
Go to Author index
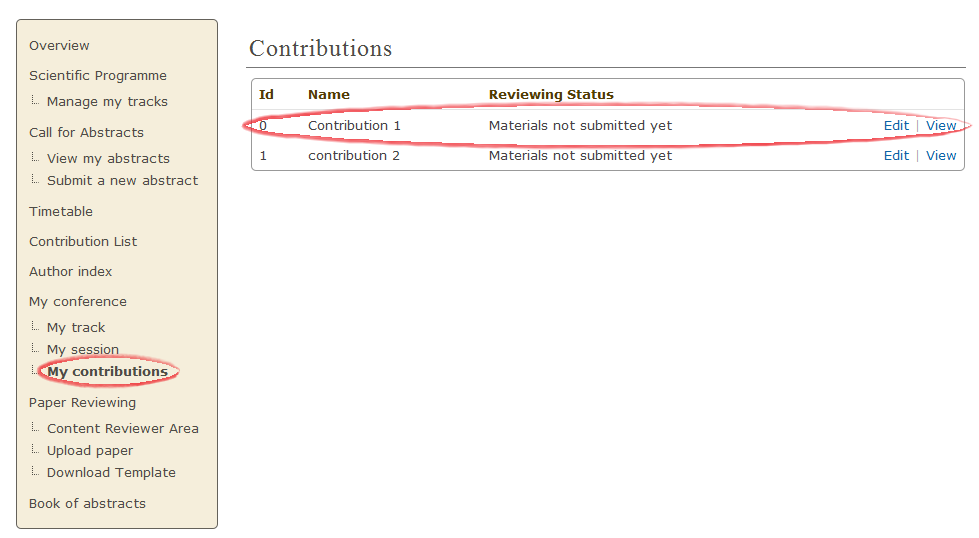click(71, 271)
